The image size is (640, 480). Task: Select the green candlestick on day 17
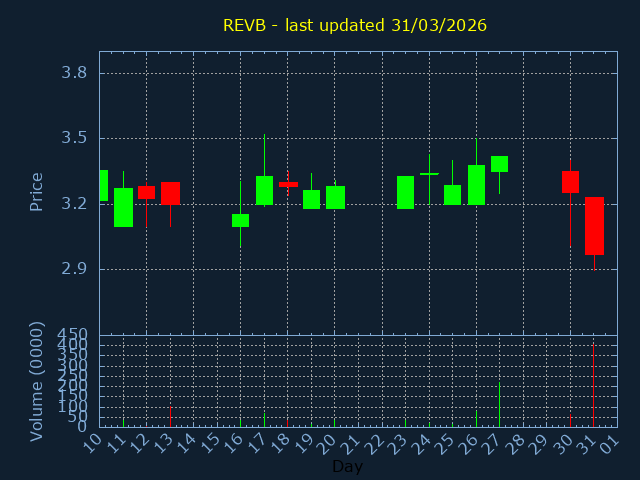[x=264, y=190]
